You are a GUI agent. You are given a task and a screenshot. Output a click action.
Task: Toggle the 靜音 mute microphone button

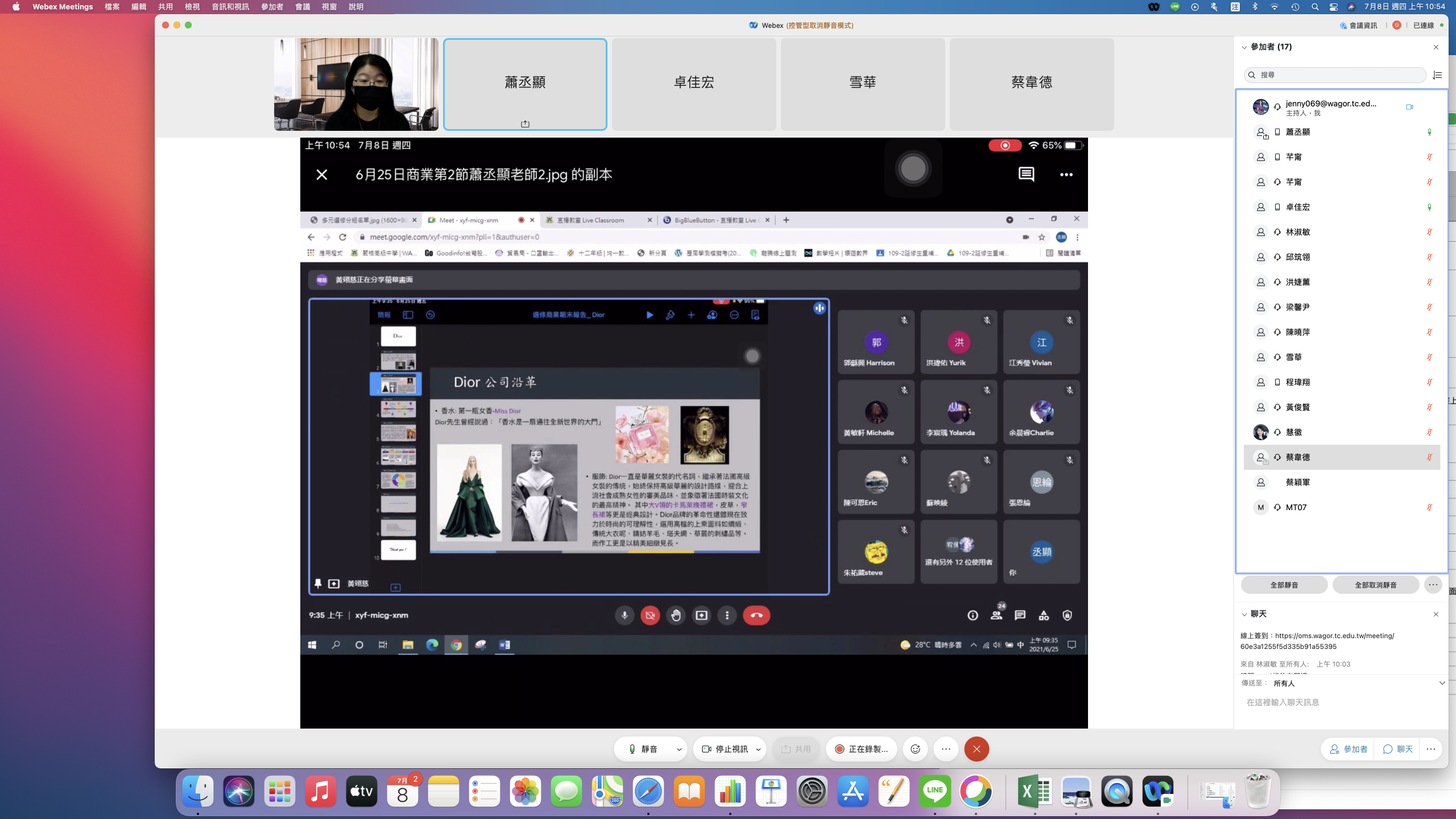click(643, 749)
